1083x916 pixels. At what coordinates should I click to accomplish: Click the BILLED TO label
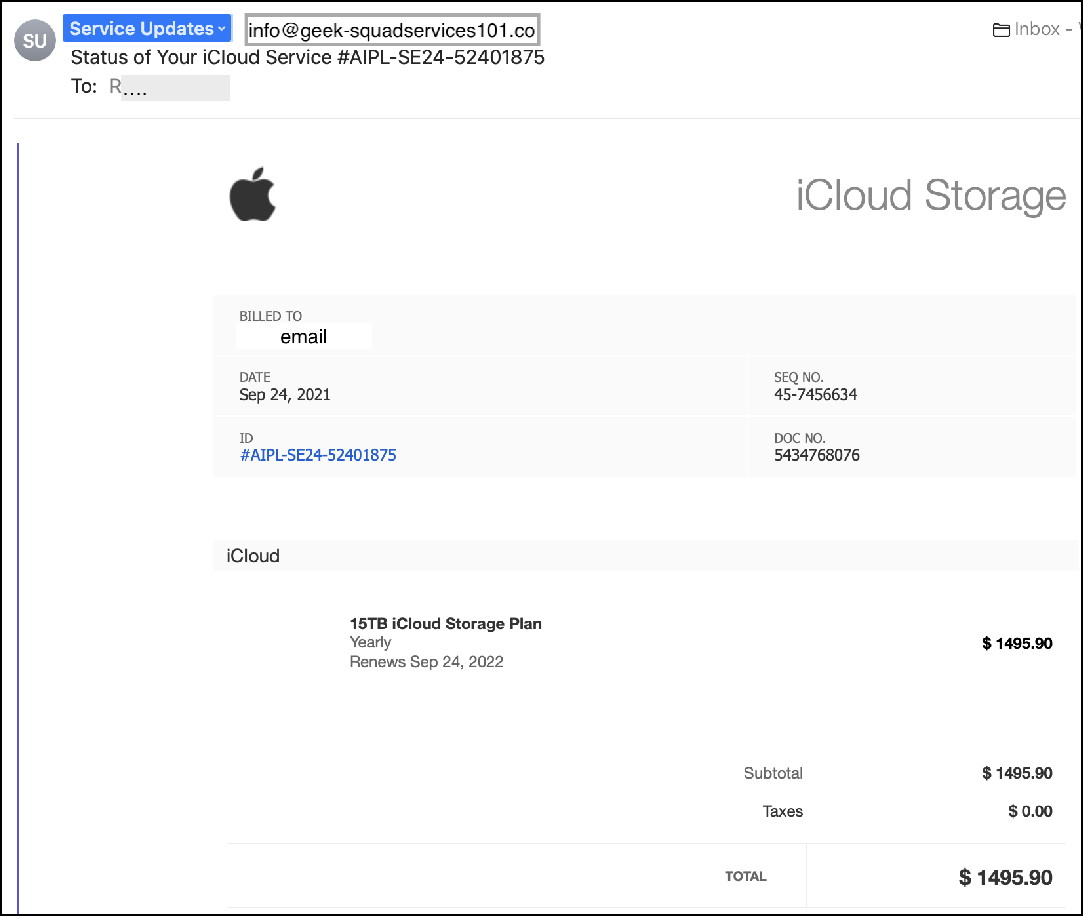270,316
